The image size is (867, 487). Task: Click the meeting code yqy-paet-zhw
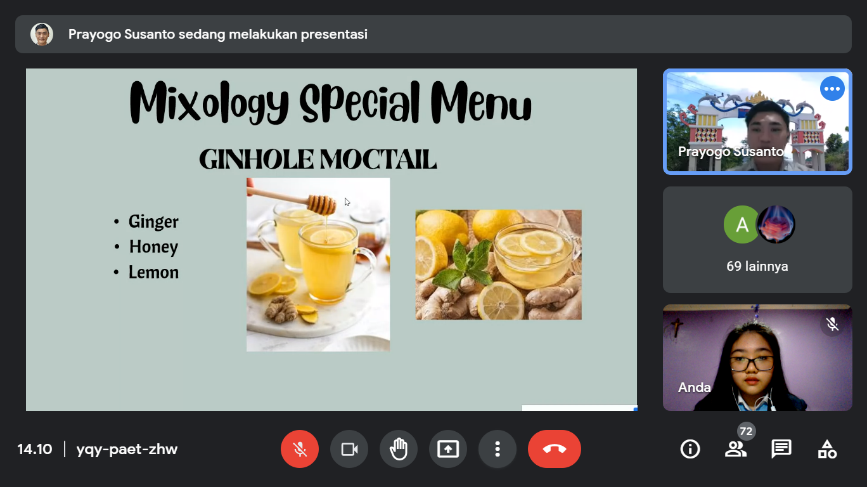(x=127, y=449)
